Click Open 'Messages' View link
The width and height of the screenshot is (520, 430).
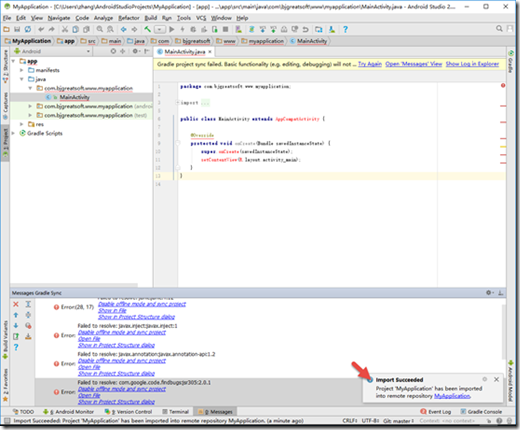(414, 64)
